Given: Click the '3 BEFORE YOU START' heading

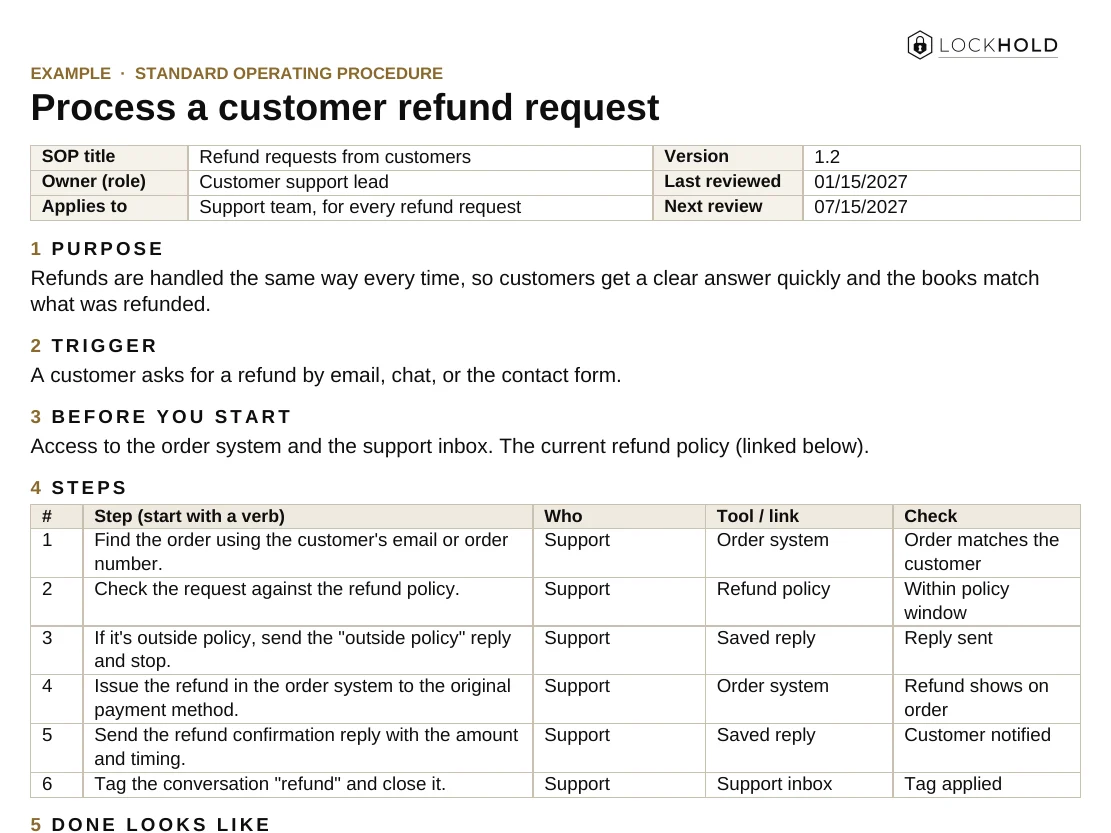Looking at the screenshot, I should 161,416.
